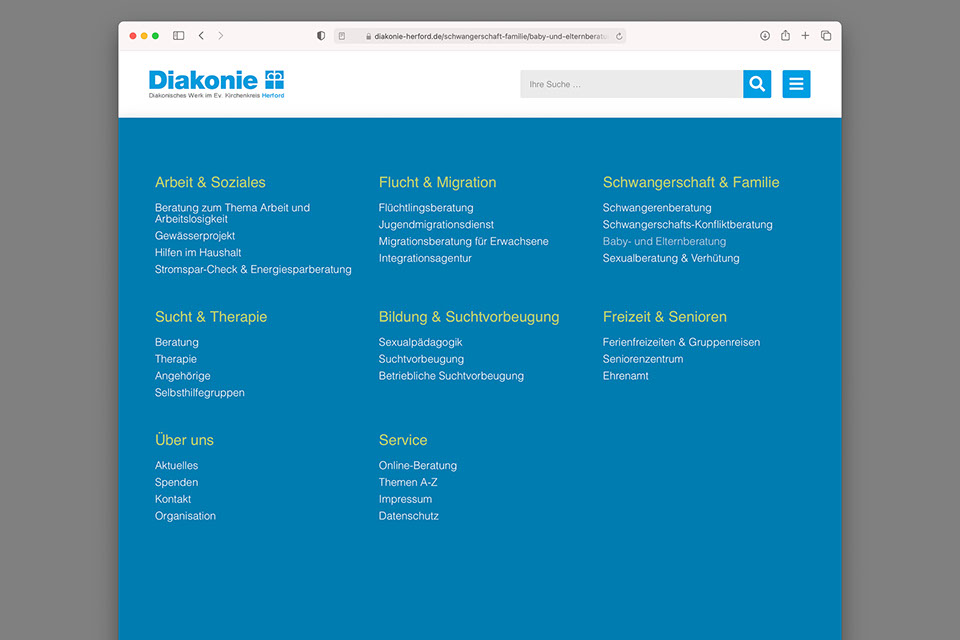Click the blue search magnifier button
This screenshot has width=960, height=640.
coord(757,84)
